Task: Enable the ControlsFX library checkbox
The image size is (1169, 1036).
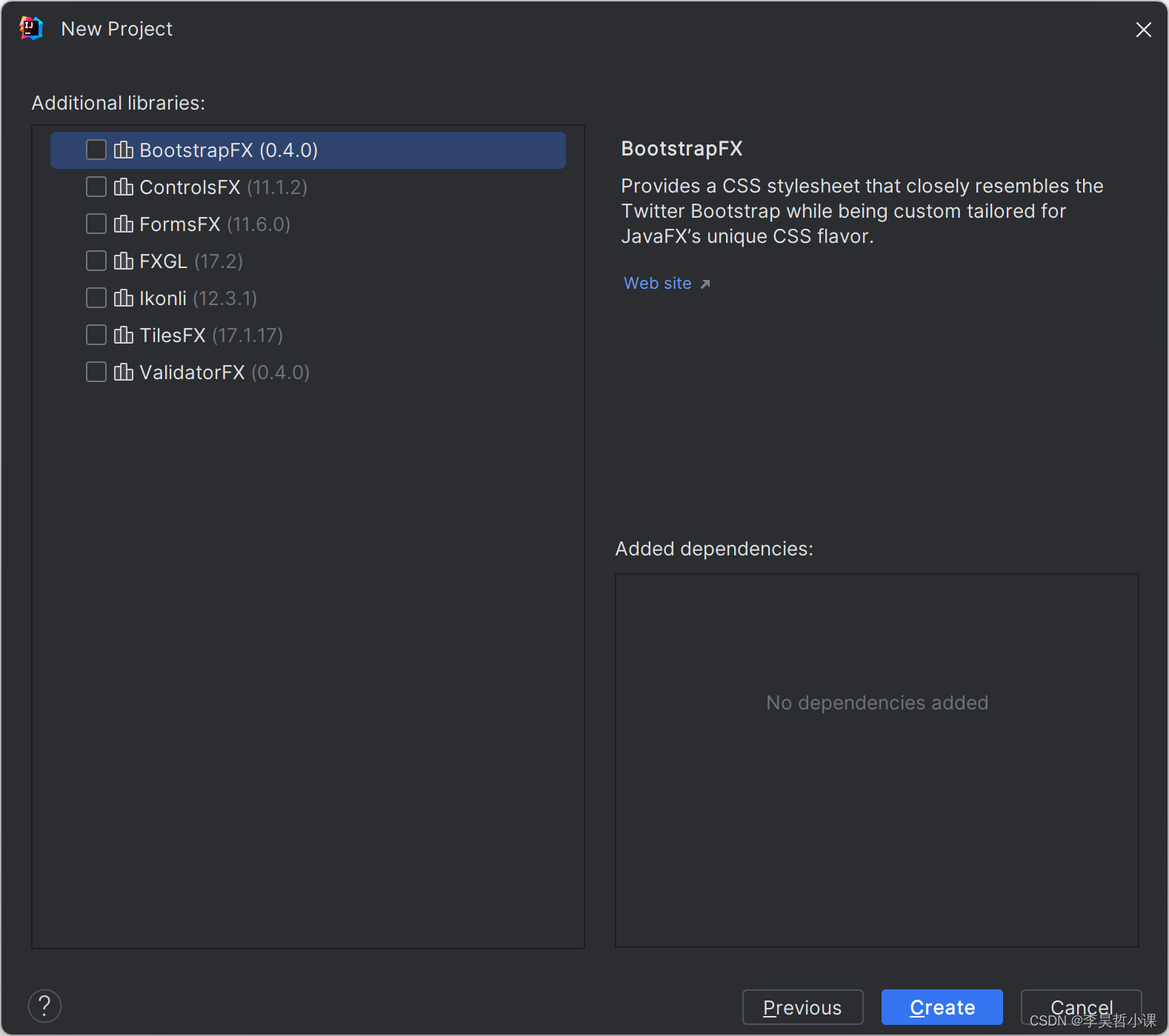Action: (x=96, y=187)
